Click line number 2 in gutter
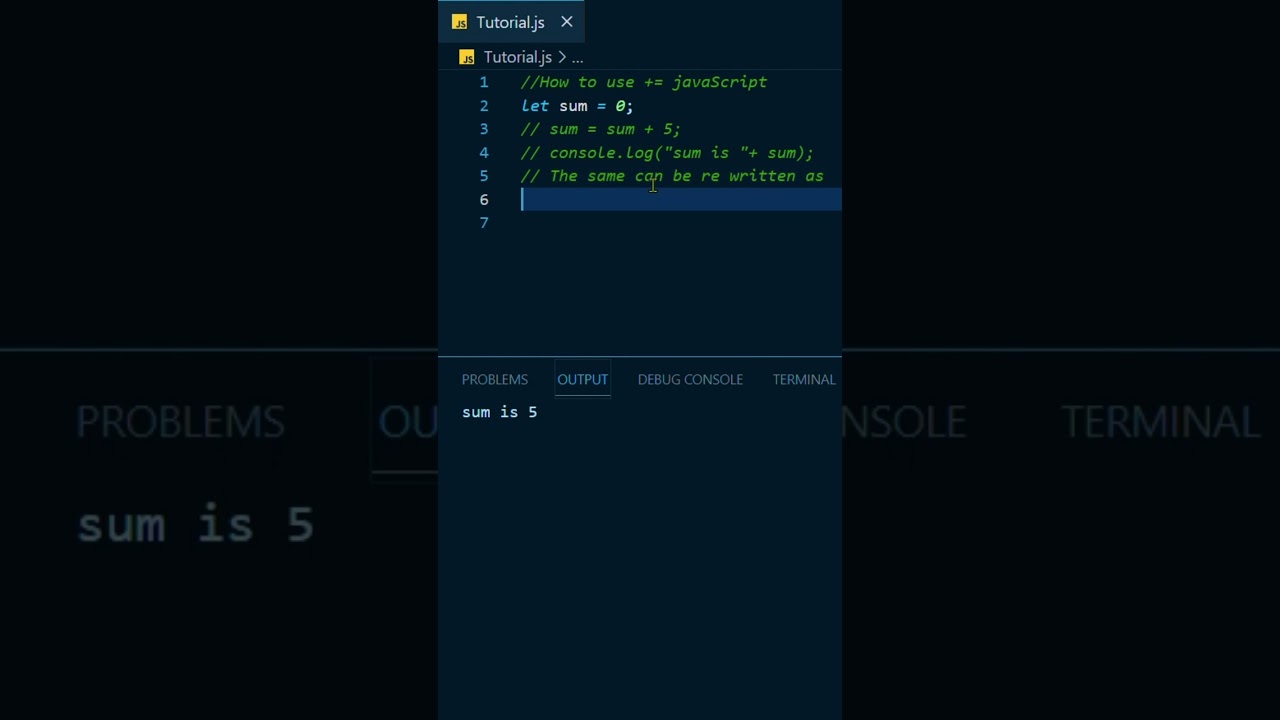Screen dimensions: 1280x720 pos(484,106)
